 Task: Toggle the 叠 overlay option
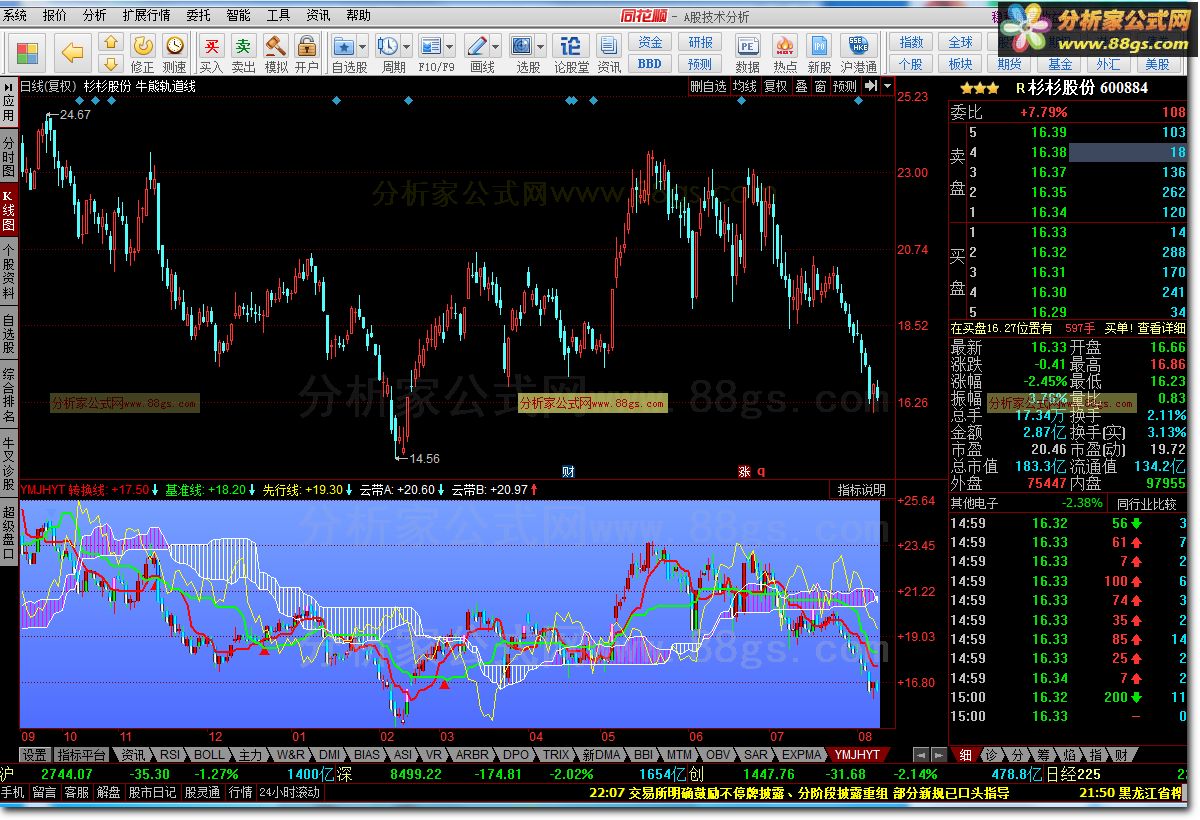tap(802, 86)
